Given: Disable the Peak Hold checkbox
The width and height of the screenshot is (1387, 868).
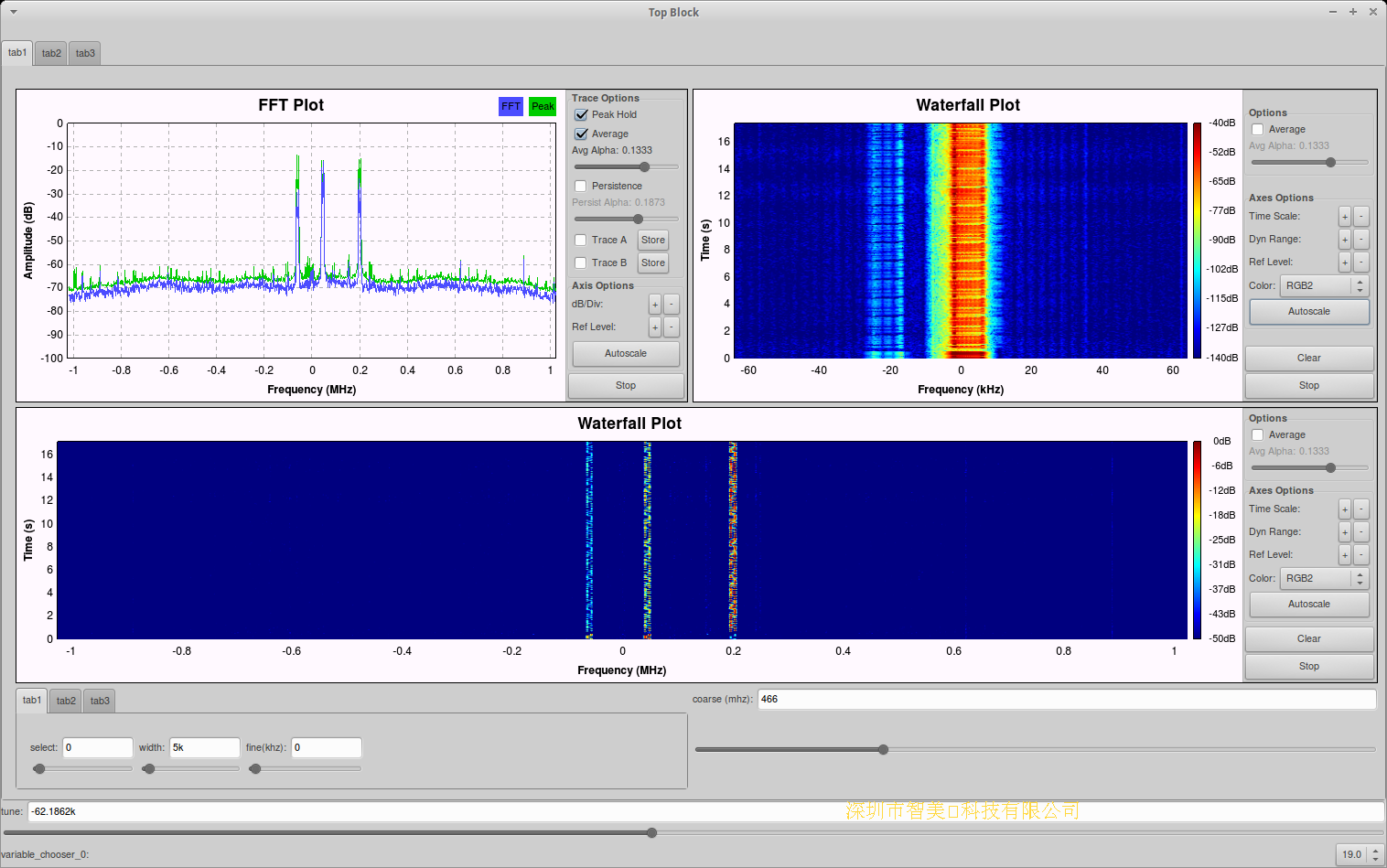Looking at the screenshot, I should click(x=581, y=115).
